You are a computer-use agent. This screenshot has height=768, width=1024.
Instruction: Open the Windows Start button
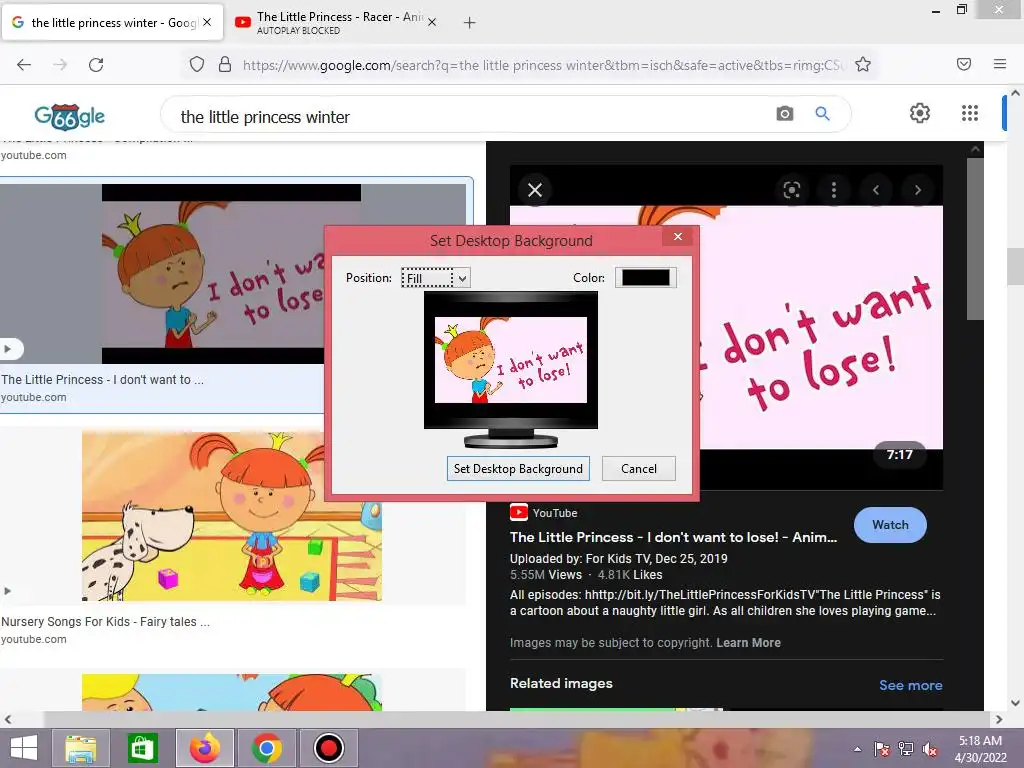click(x=24, y=748)
